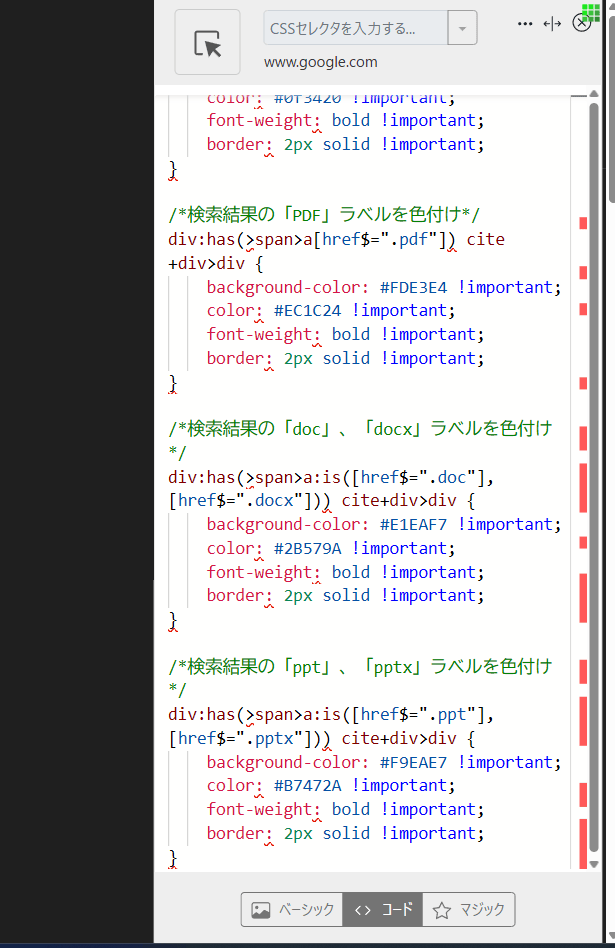Click the background-color #F9EAE7 line
Viewport: 615px width, 948px height.
[x=384, y=762]
